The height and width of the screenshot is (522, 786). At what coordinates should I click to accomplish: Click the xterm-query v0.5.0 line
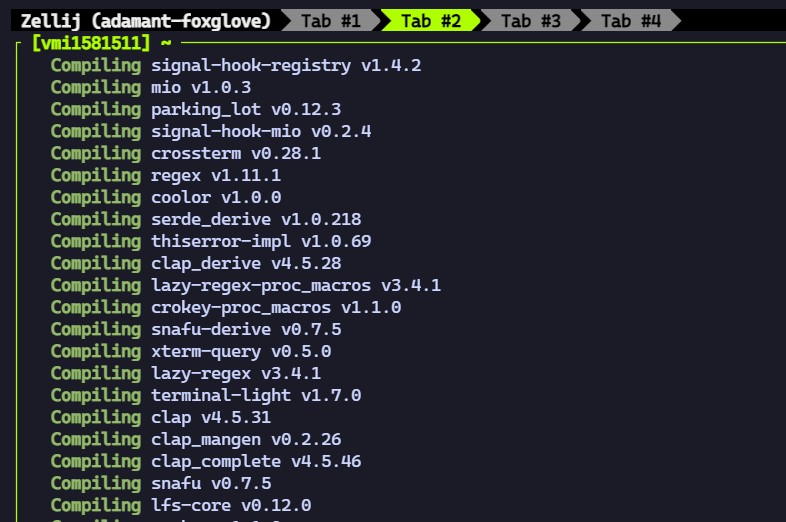(240, 351)
